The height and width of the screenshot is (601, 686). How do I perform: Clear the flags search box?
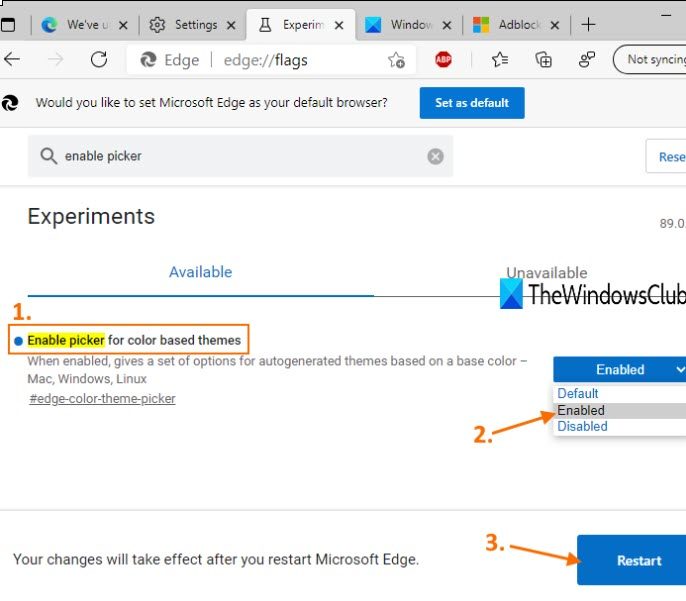click(435, 156)
